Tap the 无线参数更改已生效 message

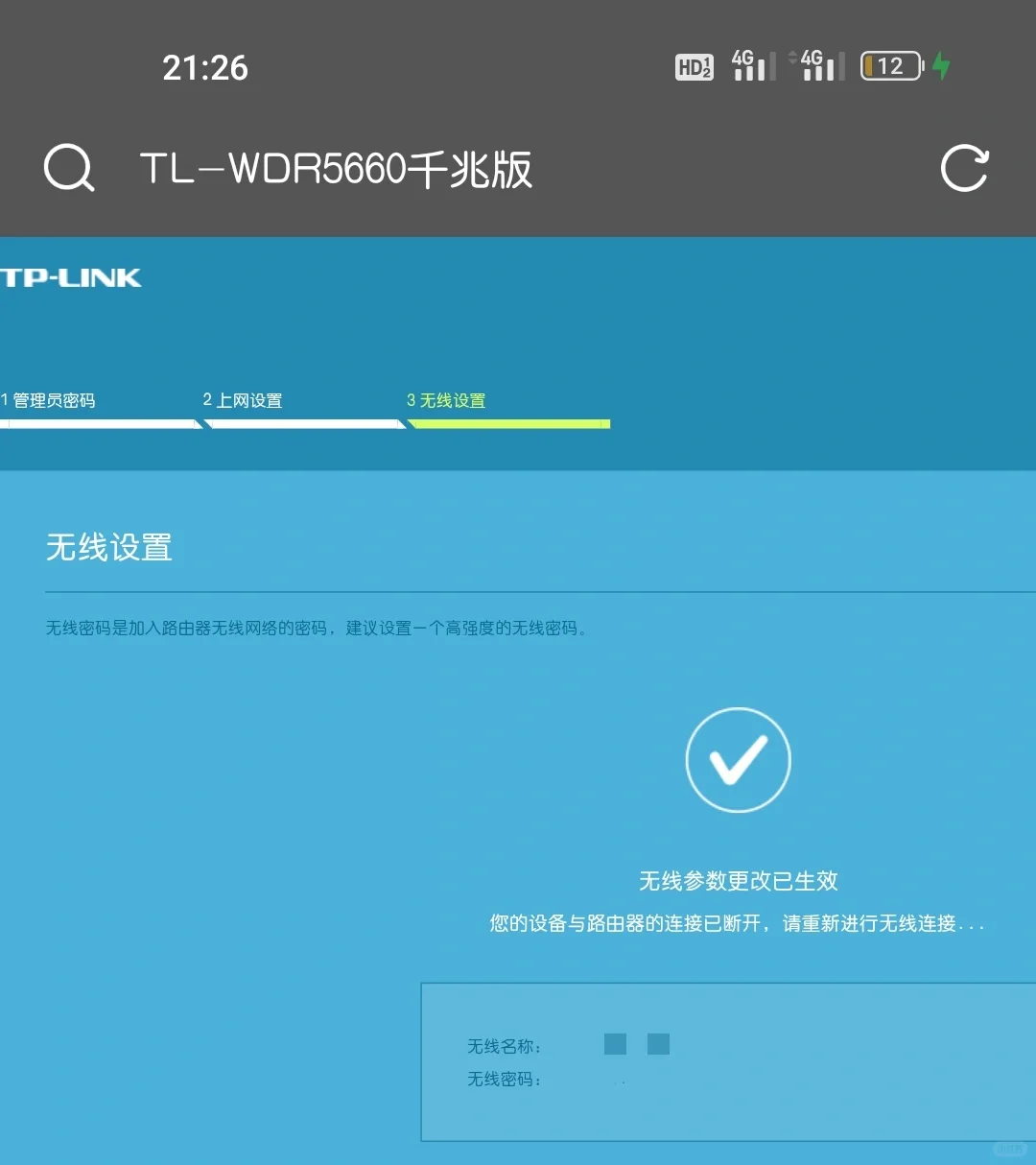(738, 880)
